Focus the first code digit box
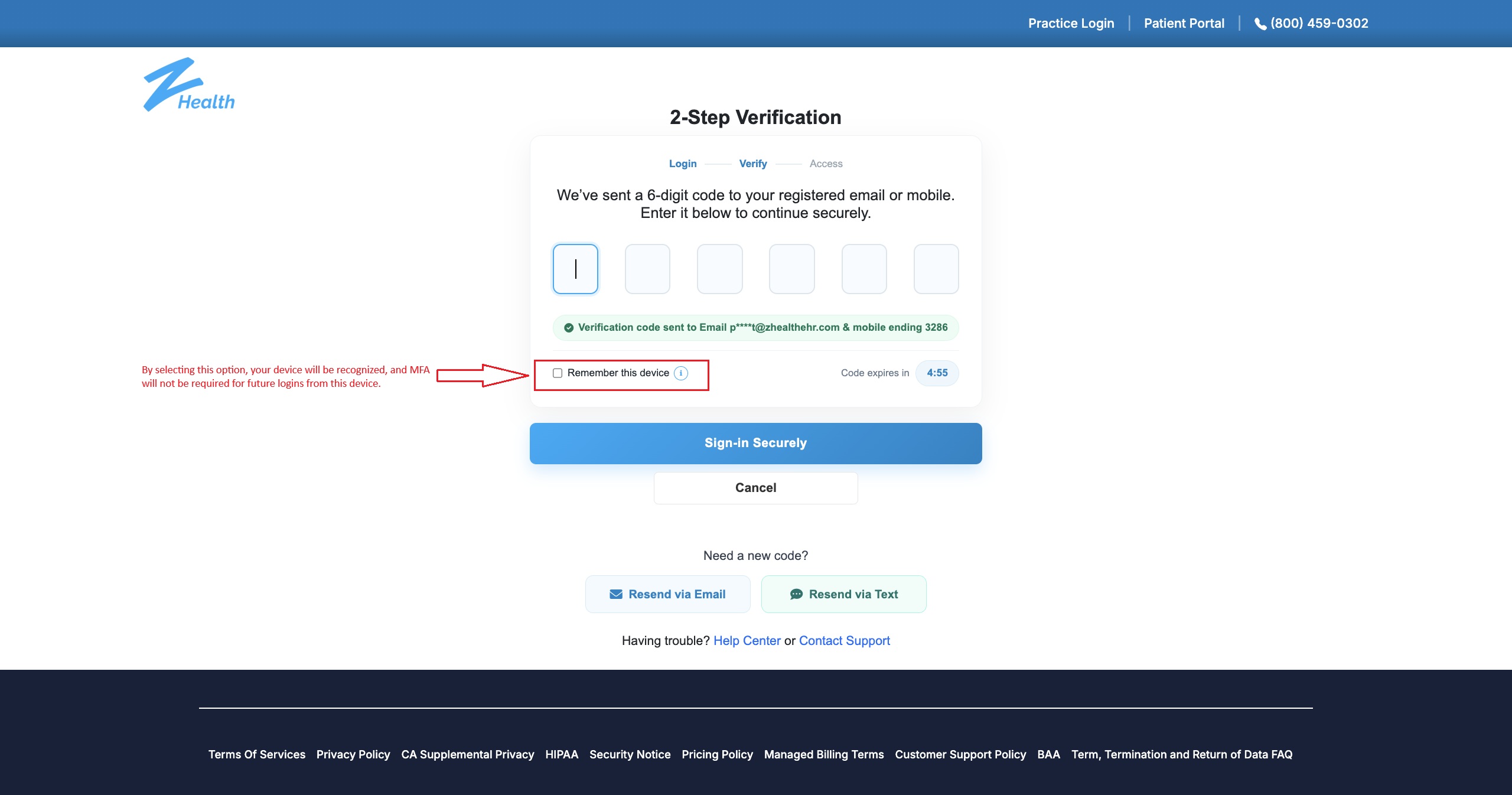1512x795 pixels. pyautogui.click(x=575, y=269)
